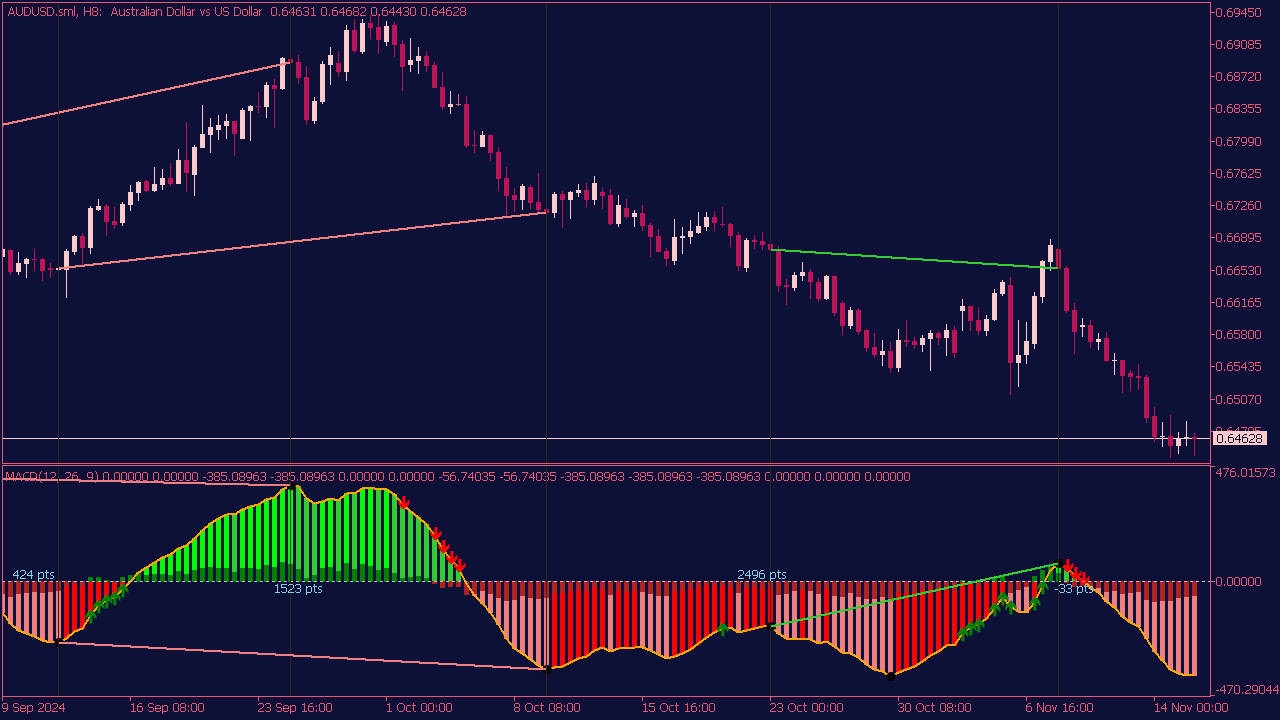
Task: Click the 0.66530 price axis label
Action: (1238, 270)
